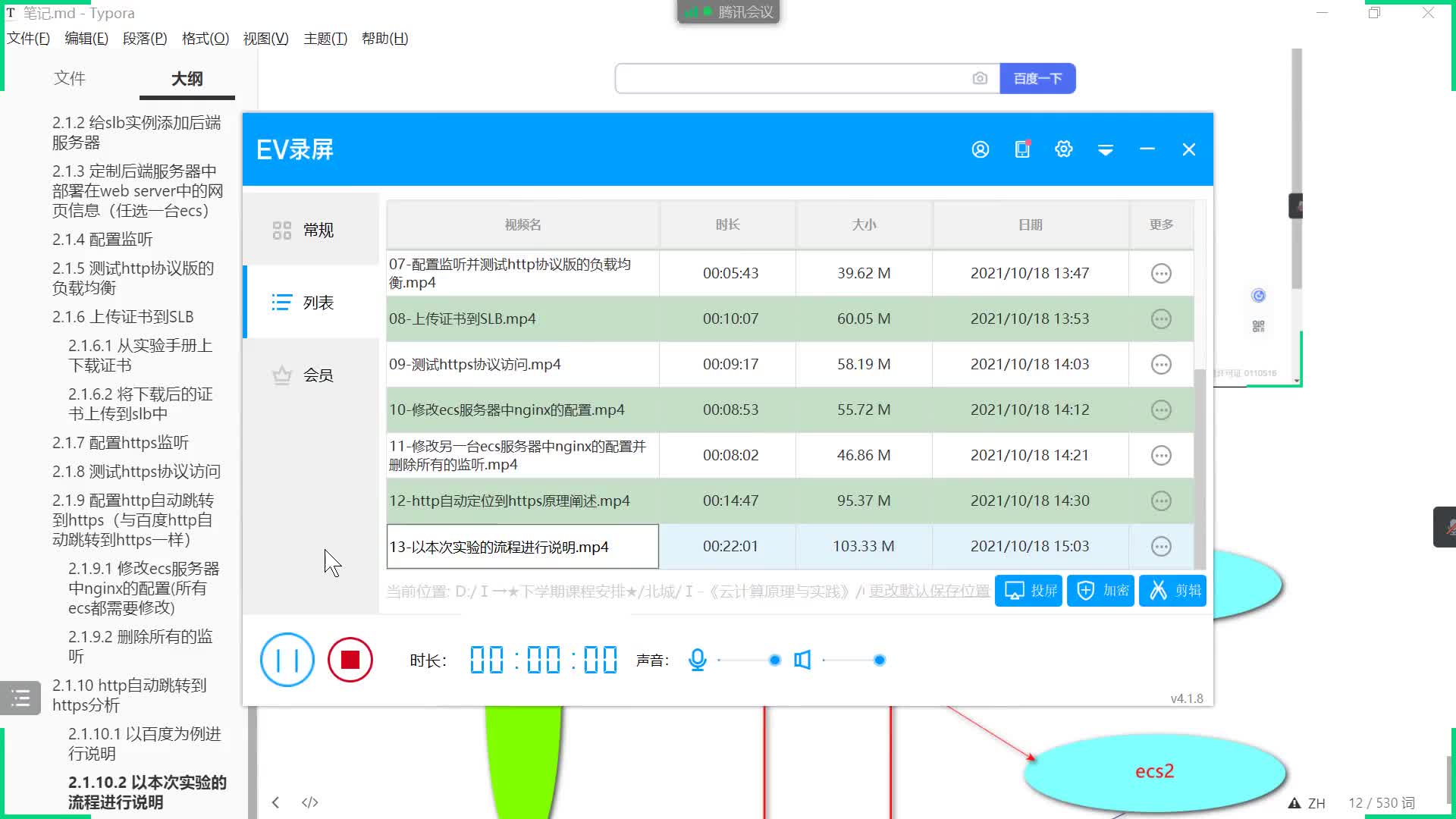This screenshot has height=819, width=1456.
Task: Jump to outline item 2.1.7 配置https监听
Action: pyautogui.click(x=121, y=443)
